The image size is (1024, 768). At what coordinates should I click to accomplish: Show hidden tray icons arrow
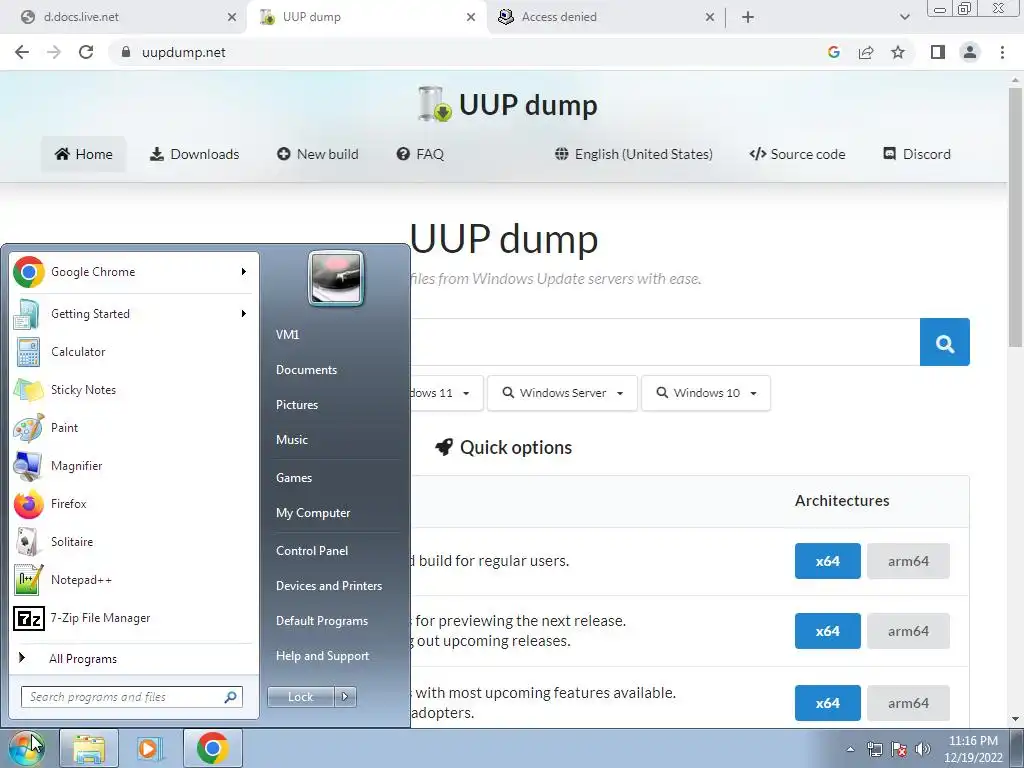pyautogui.click(x=850, y=749)
